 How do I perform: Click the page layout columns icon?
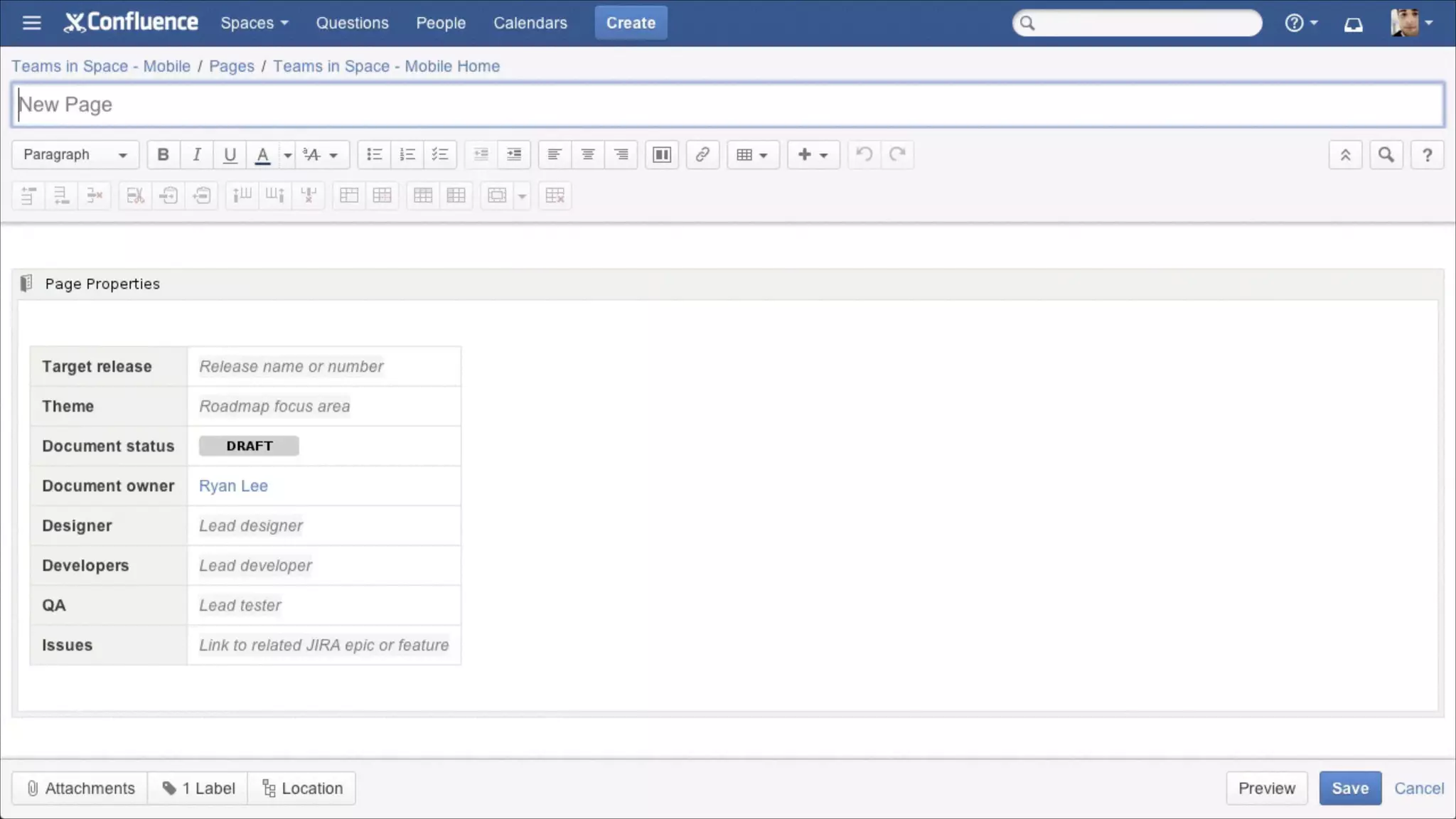(661, 154)
